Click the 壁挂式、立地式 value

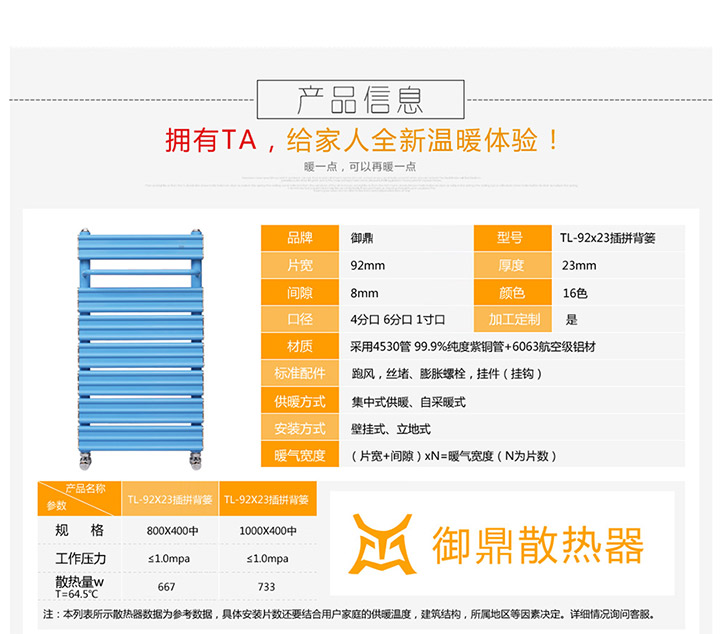[390, 429]
